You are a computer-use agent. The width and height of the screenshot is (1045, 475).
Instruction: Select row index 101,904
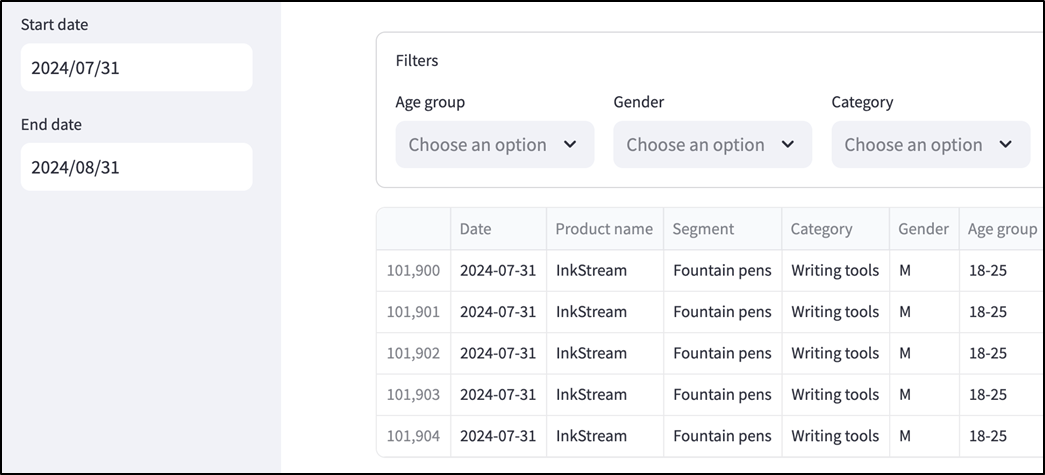click(x=413, y=436)
